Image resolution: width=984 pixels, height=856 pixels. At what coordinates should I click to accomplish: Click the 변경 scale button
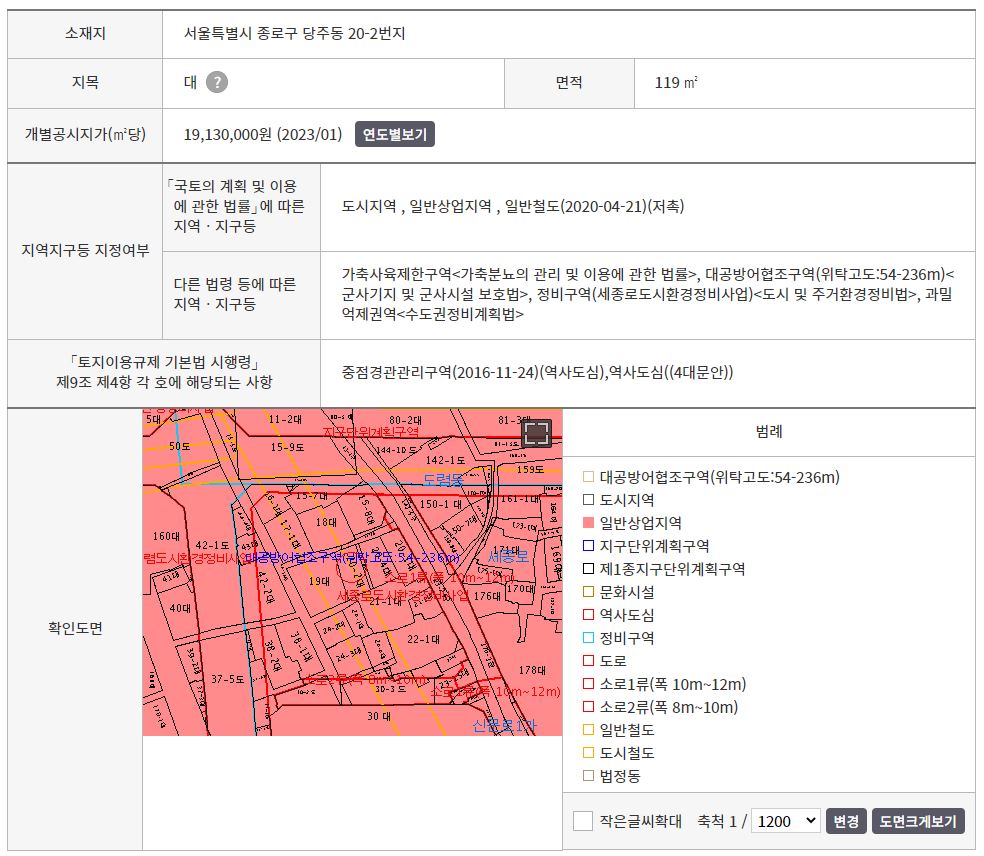846,821
